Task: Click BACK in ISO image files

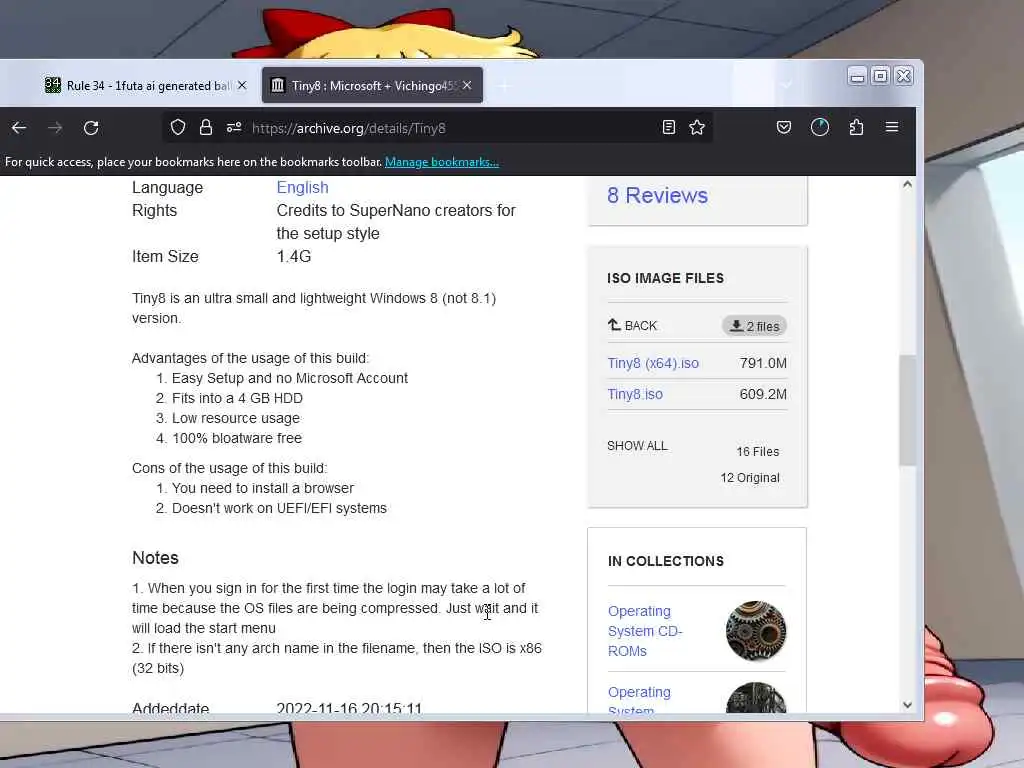Action: [632, 325]
